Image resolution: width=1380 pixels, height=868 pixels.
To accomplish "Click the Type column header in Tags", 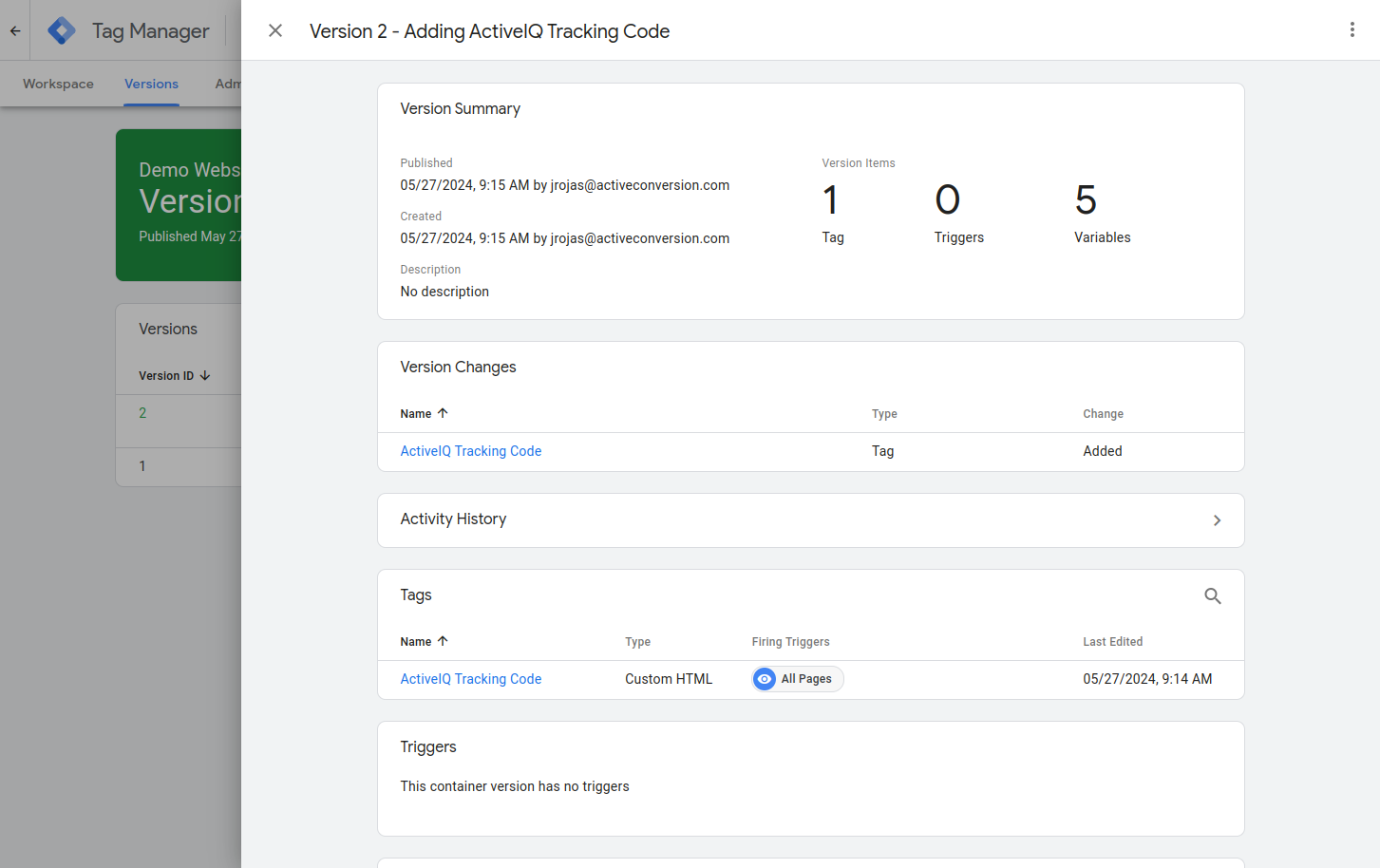I will click(x=638, y=642).
